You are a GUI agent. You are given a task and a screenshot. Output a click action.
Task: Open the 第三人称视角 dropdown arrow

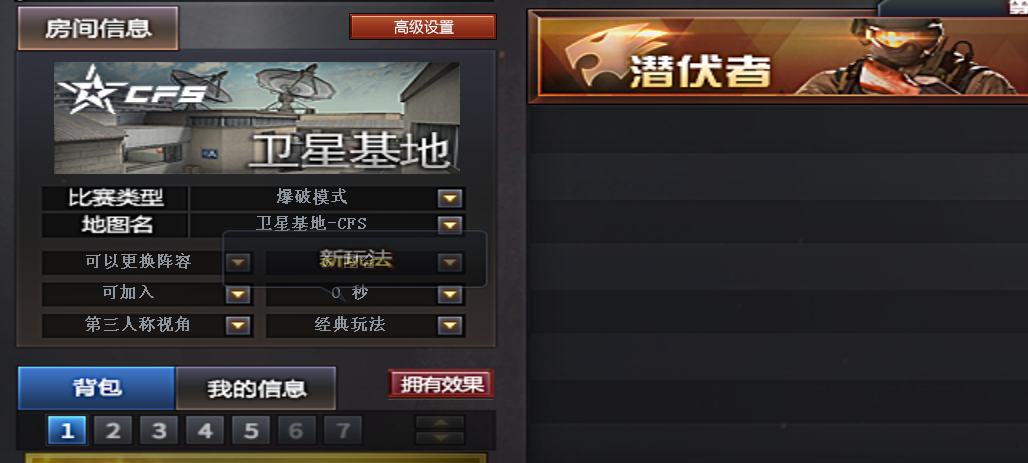click(238, 325)
